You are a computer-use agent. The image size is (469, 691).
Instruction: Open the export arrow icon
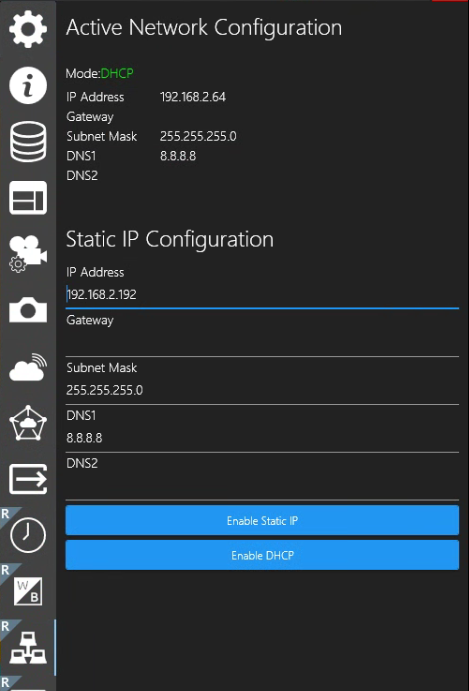pyautogui.click(x=28, y=479)
